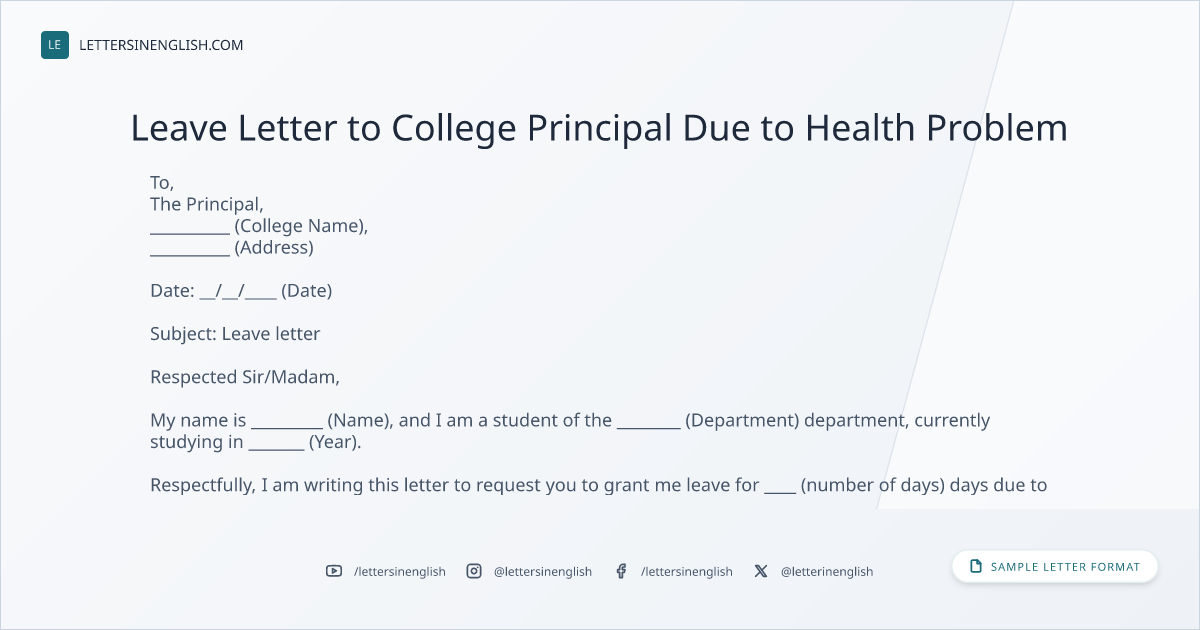The width and height of the screenshot is (1200, 630).
Task: Click the Date blank placeholder
Action: pos(238,291)
